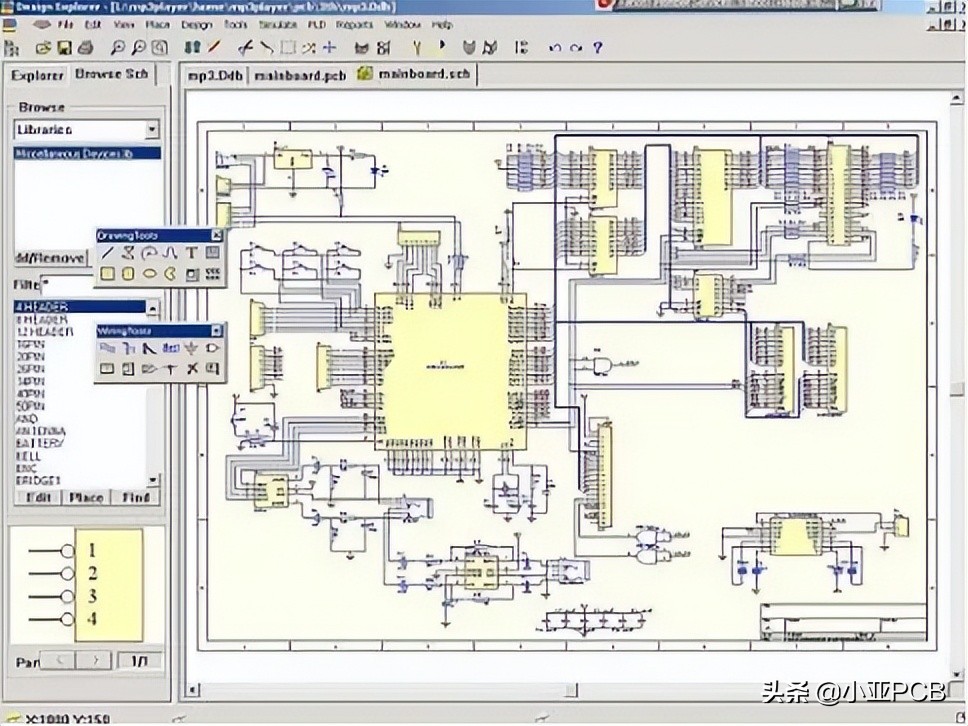Click the Place button below the component list
968x726 pixels.
click(84, 497)
